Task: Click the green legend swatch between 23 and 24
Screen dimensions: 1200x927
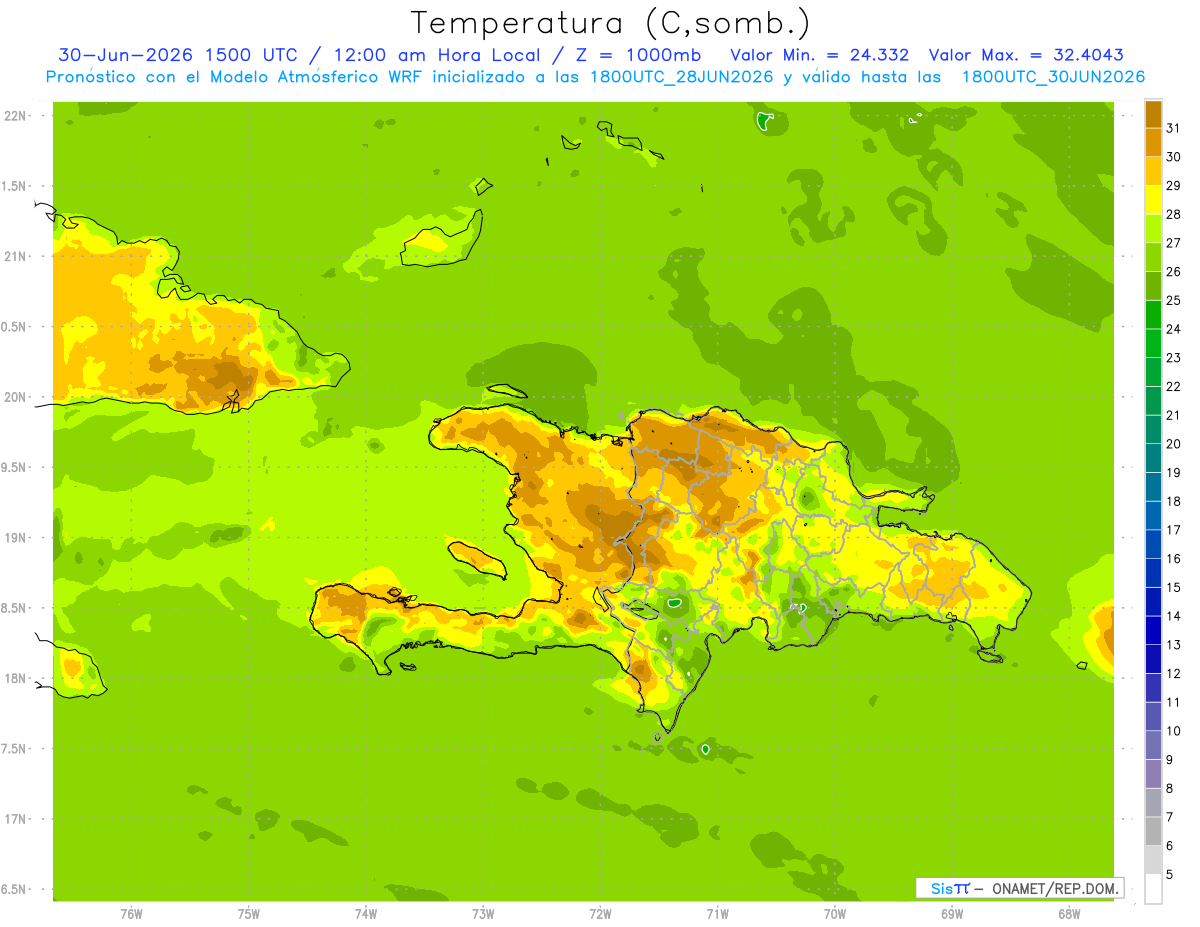Action: tap(1153, 343)
